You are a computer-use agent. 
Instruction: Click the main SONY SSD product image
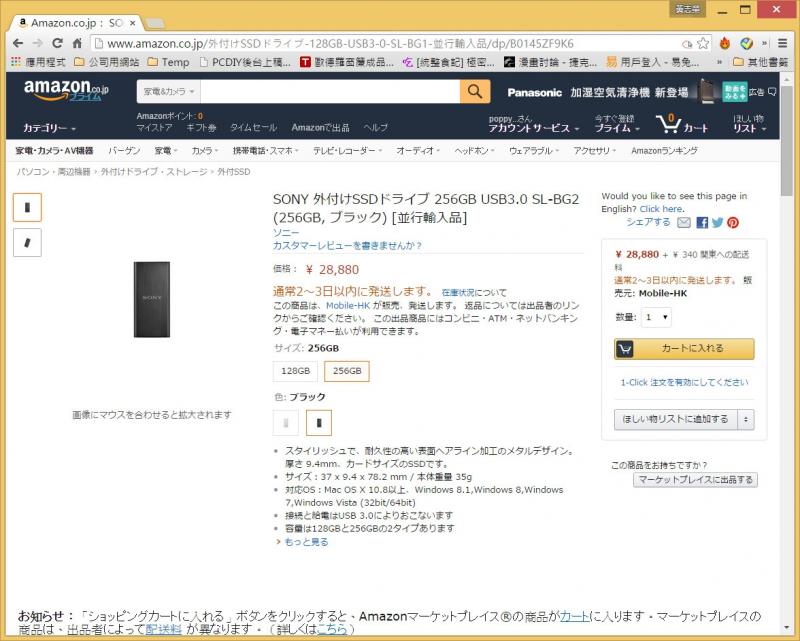coord(152,299)
